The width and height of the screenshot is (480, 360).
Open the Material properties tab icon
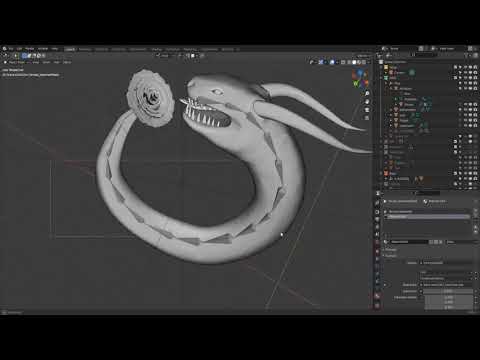point(377,296)
